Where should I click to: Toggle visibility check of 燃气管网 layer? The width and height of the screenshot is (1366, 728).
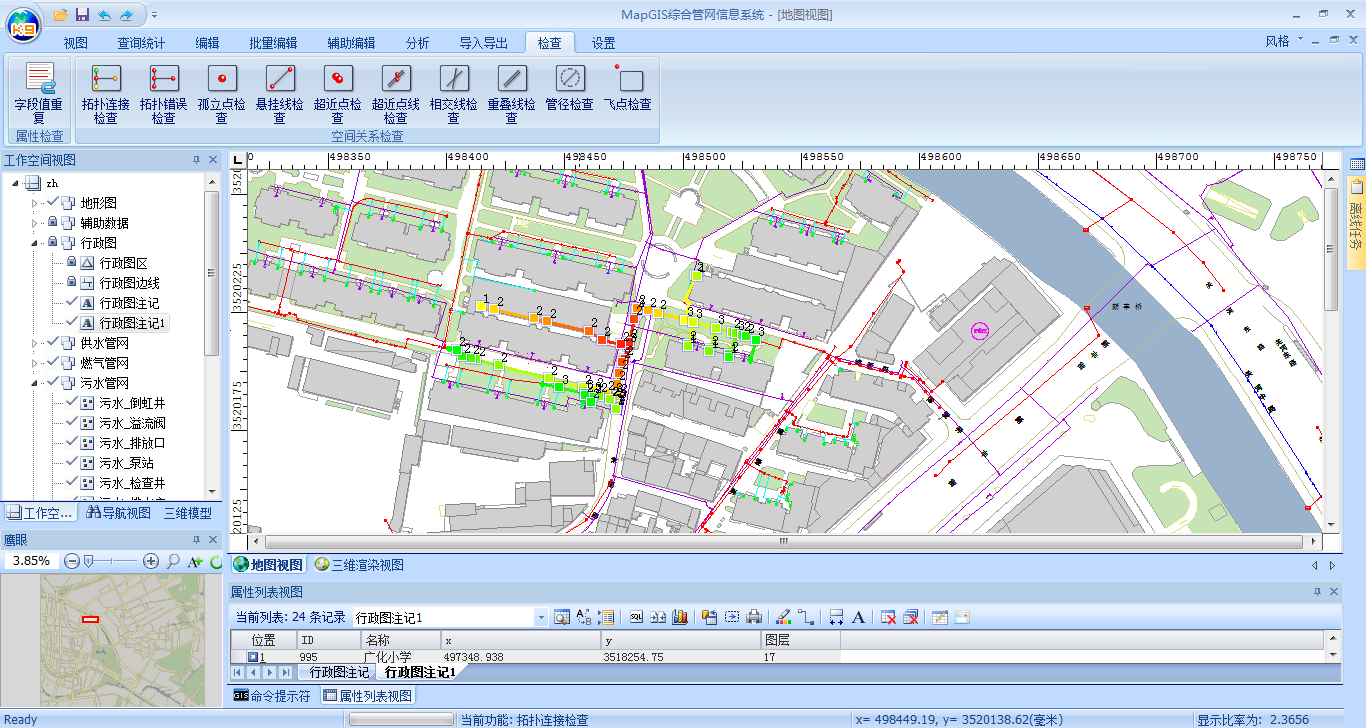tap(52, 362)
